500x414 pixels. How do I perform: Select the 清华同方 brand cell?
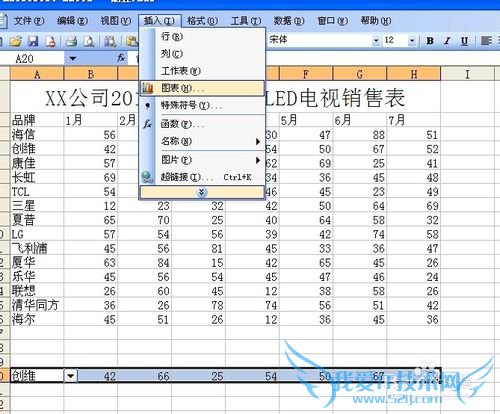pyautogui.click(x=37, y=305)
